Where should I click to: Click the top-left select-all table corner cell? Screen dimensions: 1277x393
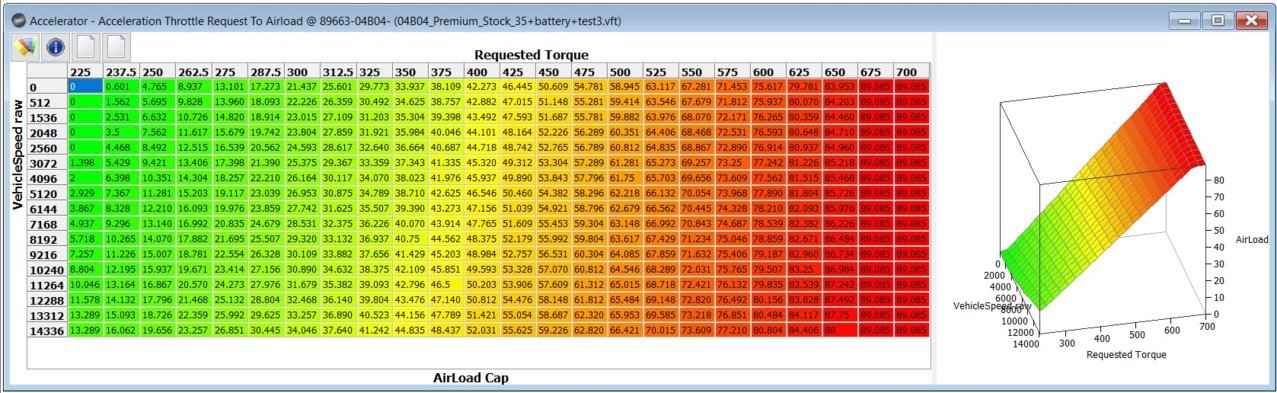tap(47, 72)
